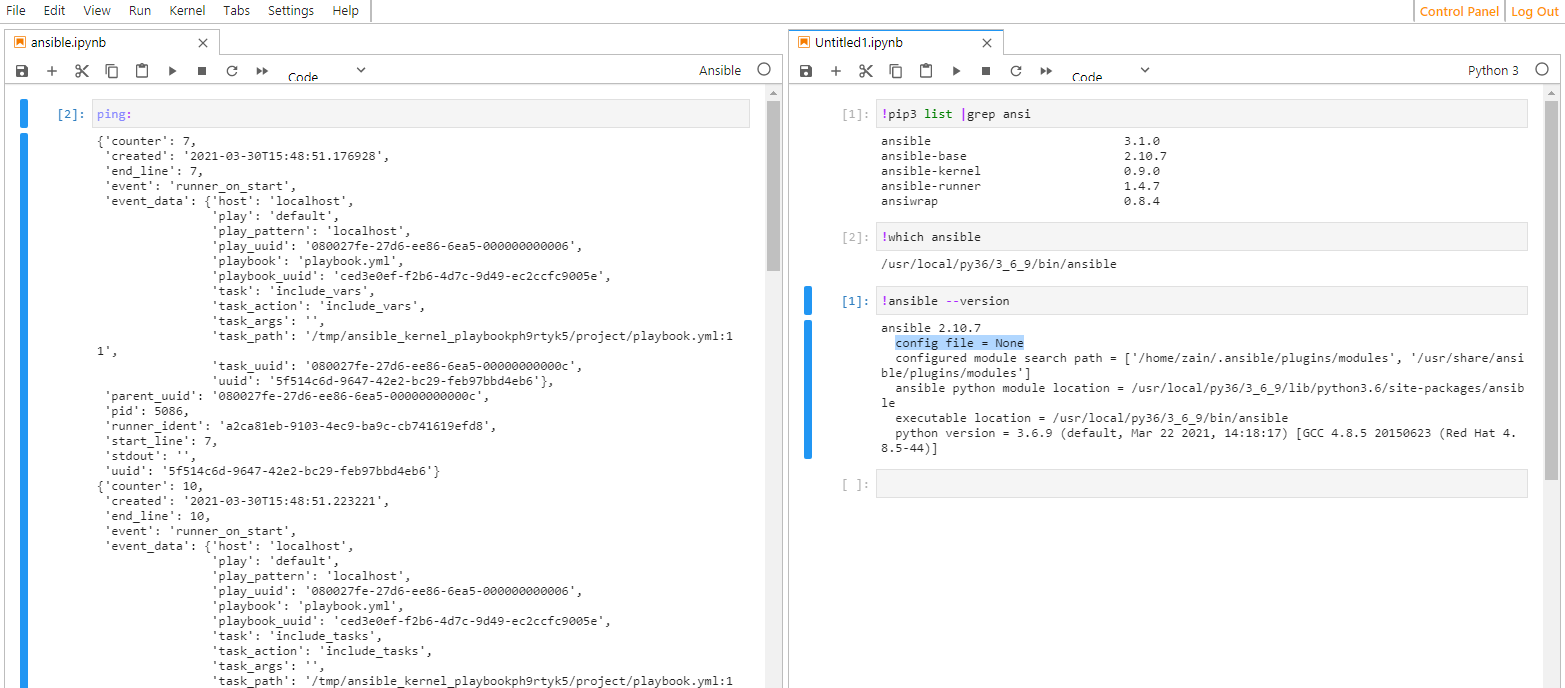1565x688 pixels.
Task: Click the Log Out link
Action: pyautogui.click(x=1534, y=11)
